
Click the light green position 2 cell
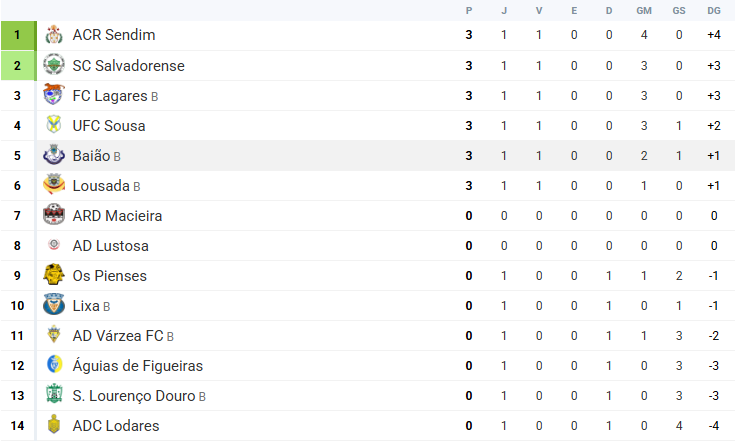(x=19, y=65)
